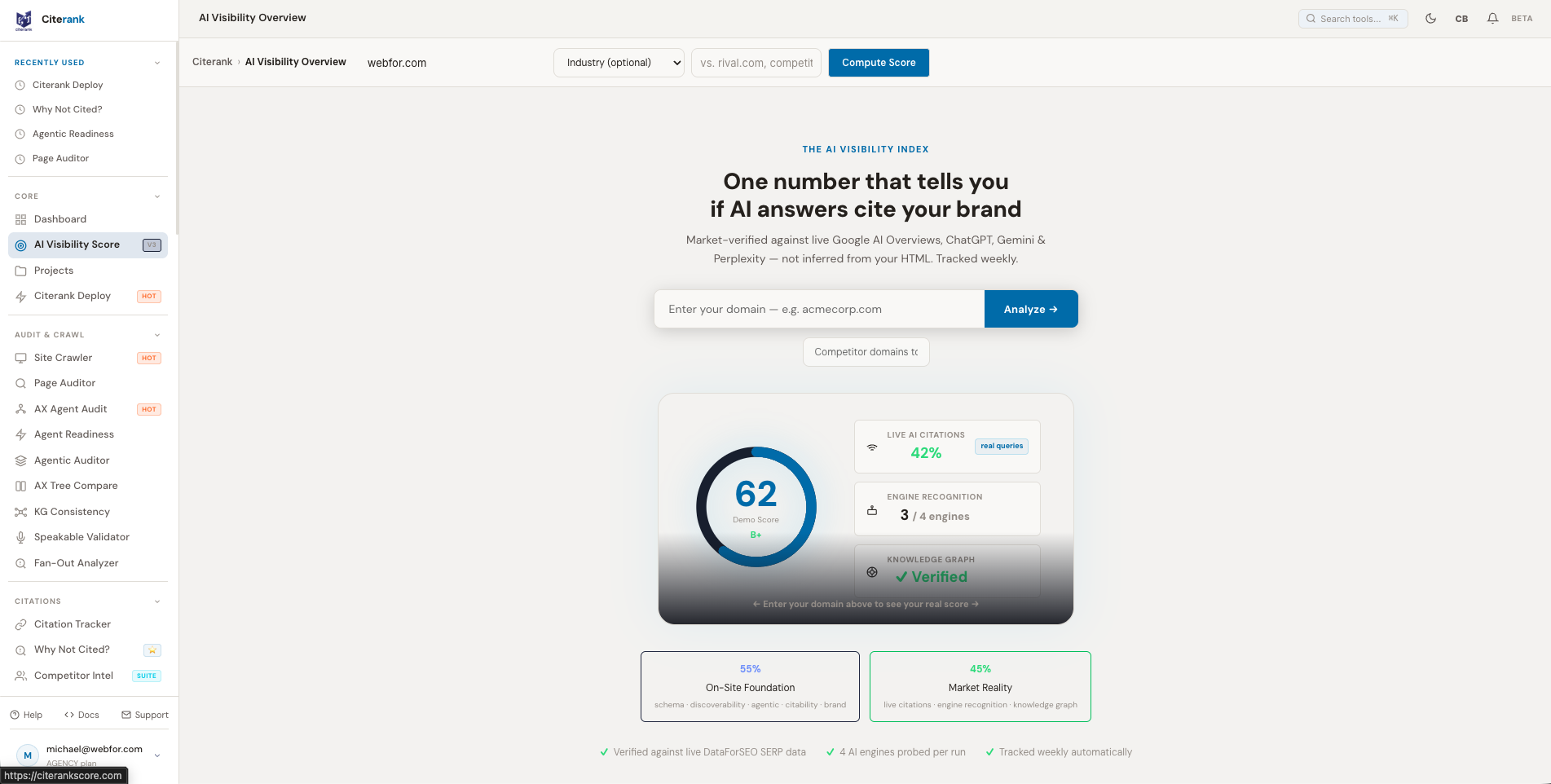The image size is (1551, 784).
Task: Click the Analyze button
Action: click(x=1031, y=309)
